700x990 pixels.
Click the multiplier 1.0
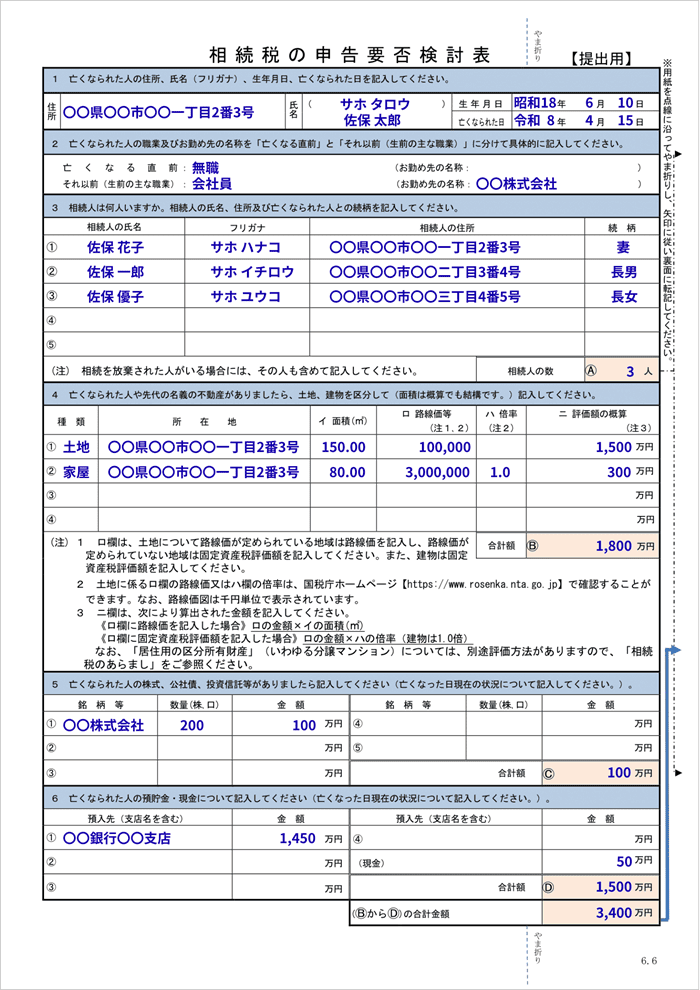(501, 472)
